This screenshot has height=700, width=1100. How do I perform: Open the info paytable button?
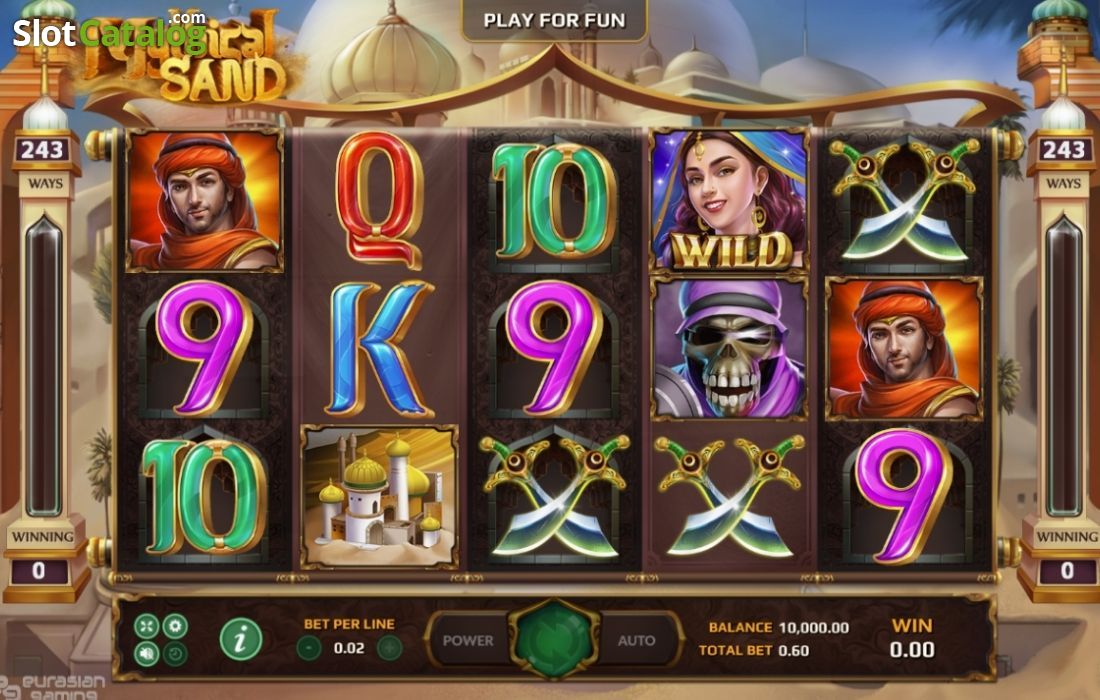click(241, 640)
